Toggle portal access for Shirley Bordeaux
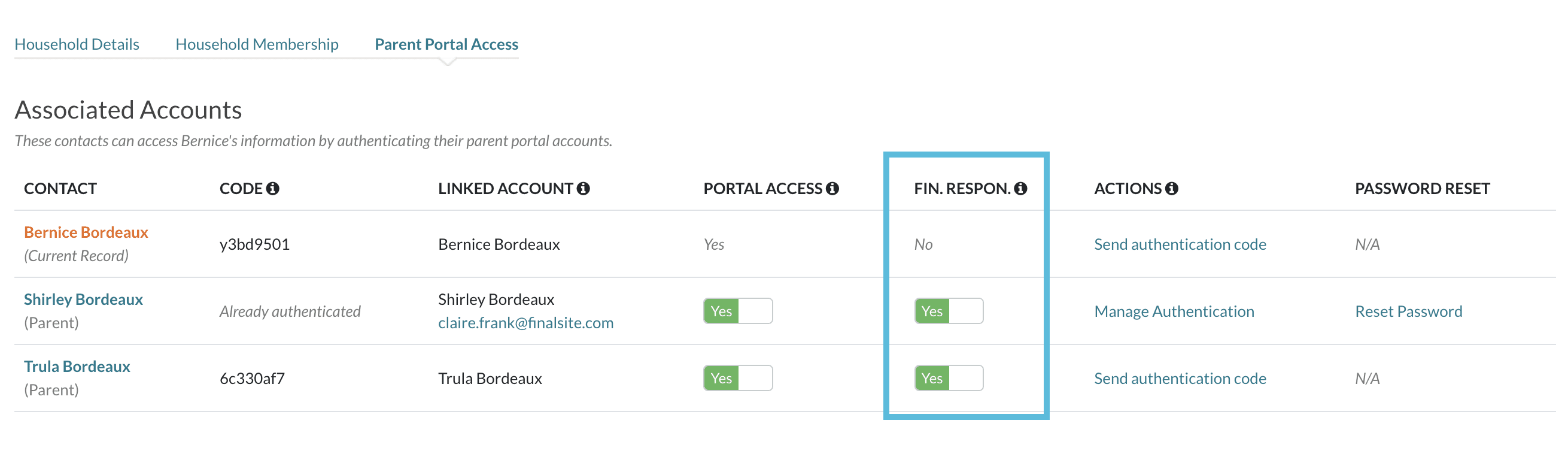 tap(738, 311)
